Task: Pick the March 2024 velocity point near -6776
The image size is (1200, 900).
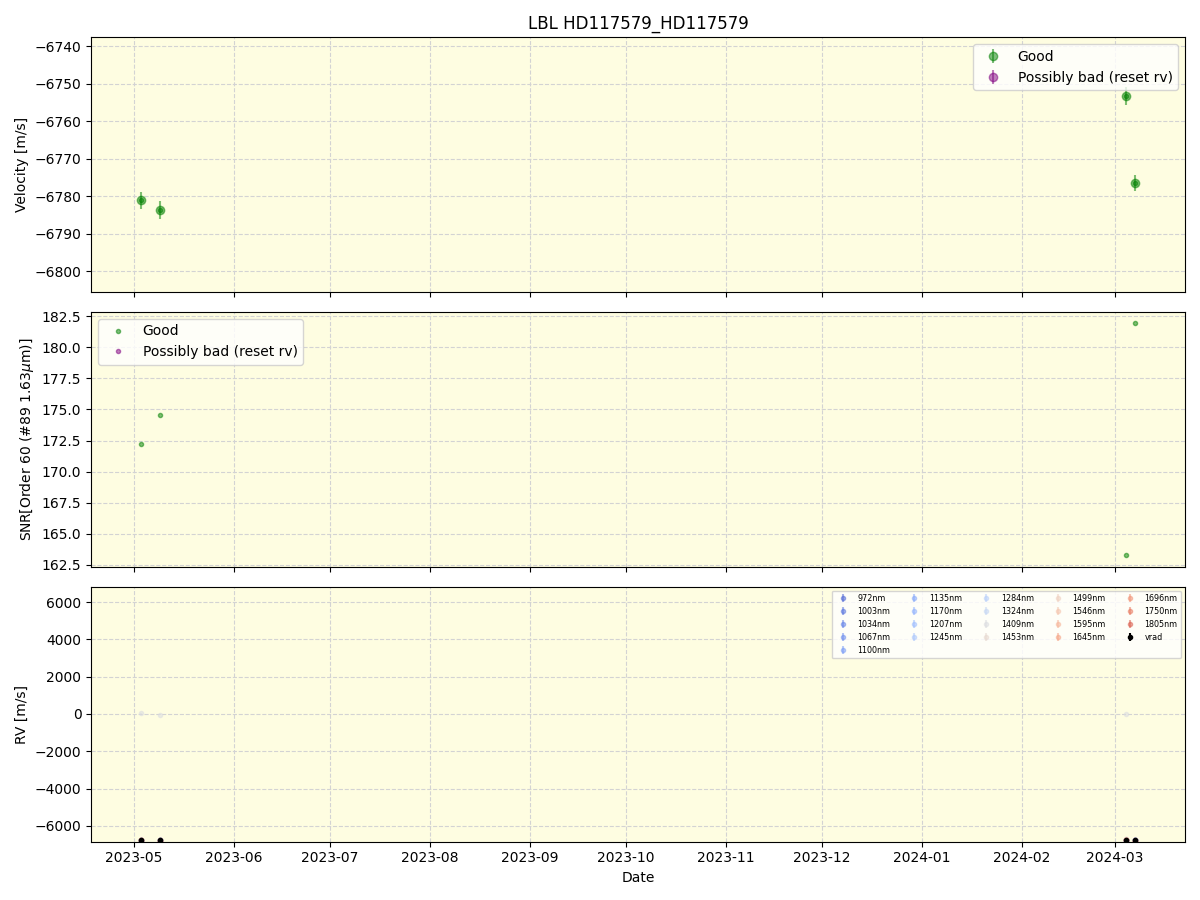Action: click(x=1135, y=183)
